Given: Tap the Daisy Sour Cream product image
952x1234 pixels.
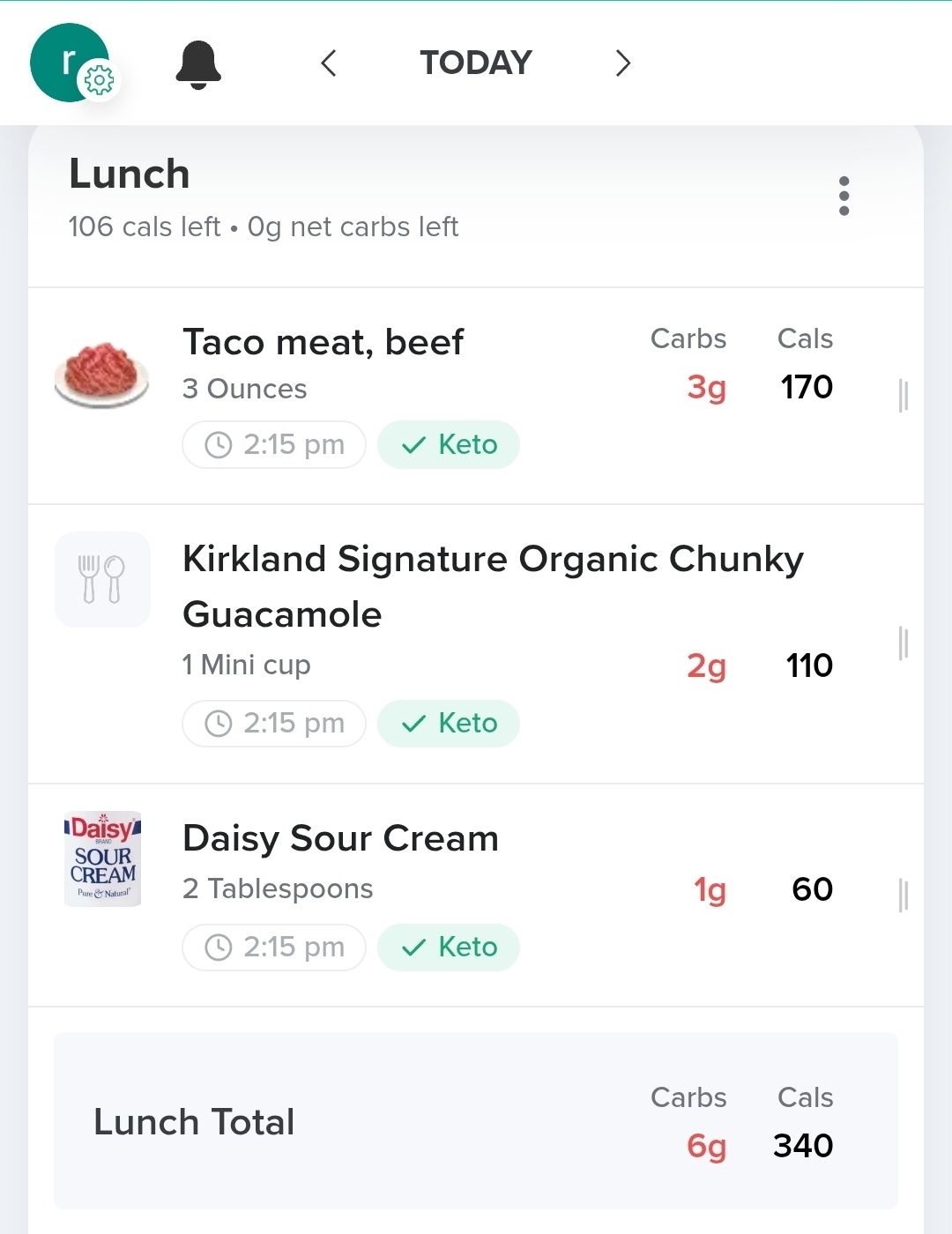Looking at the screenshot, I should [102, 859].
